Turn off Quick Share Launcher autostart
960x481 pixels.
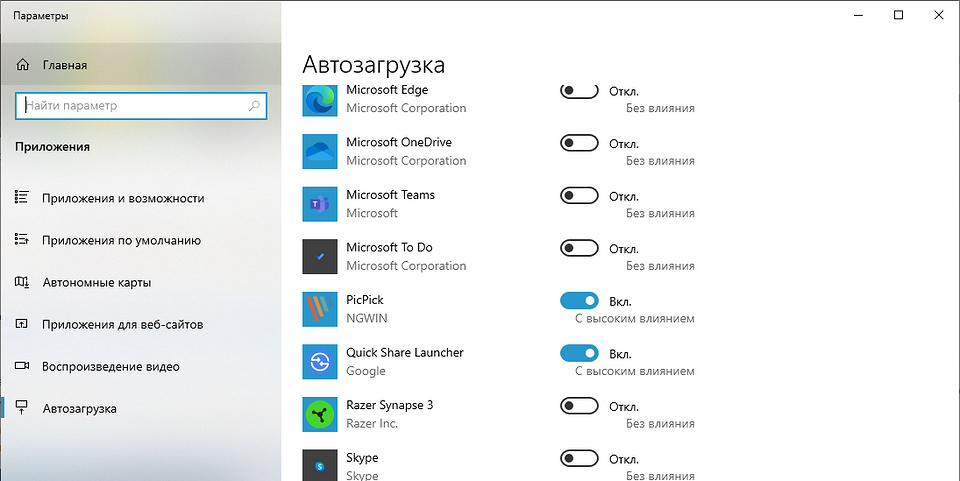pos(579,353)
